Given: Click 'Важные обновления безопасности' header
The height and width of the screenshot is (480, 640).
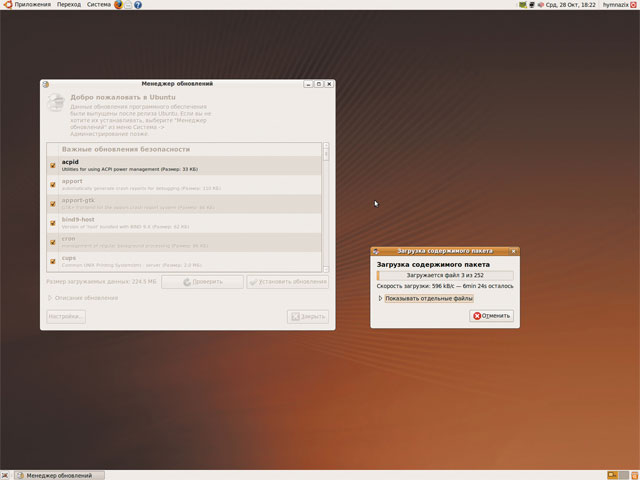Looking at the screenshot, I should (126, 149).
